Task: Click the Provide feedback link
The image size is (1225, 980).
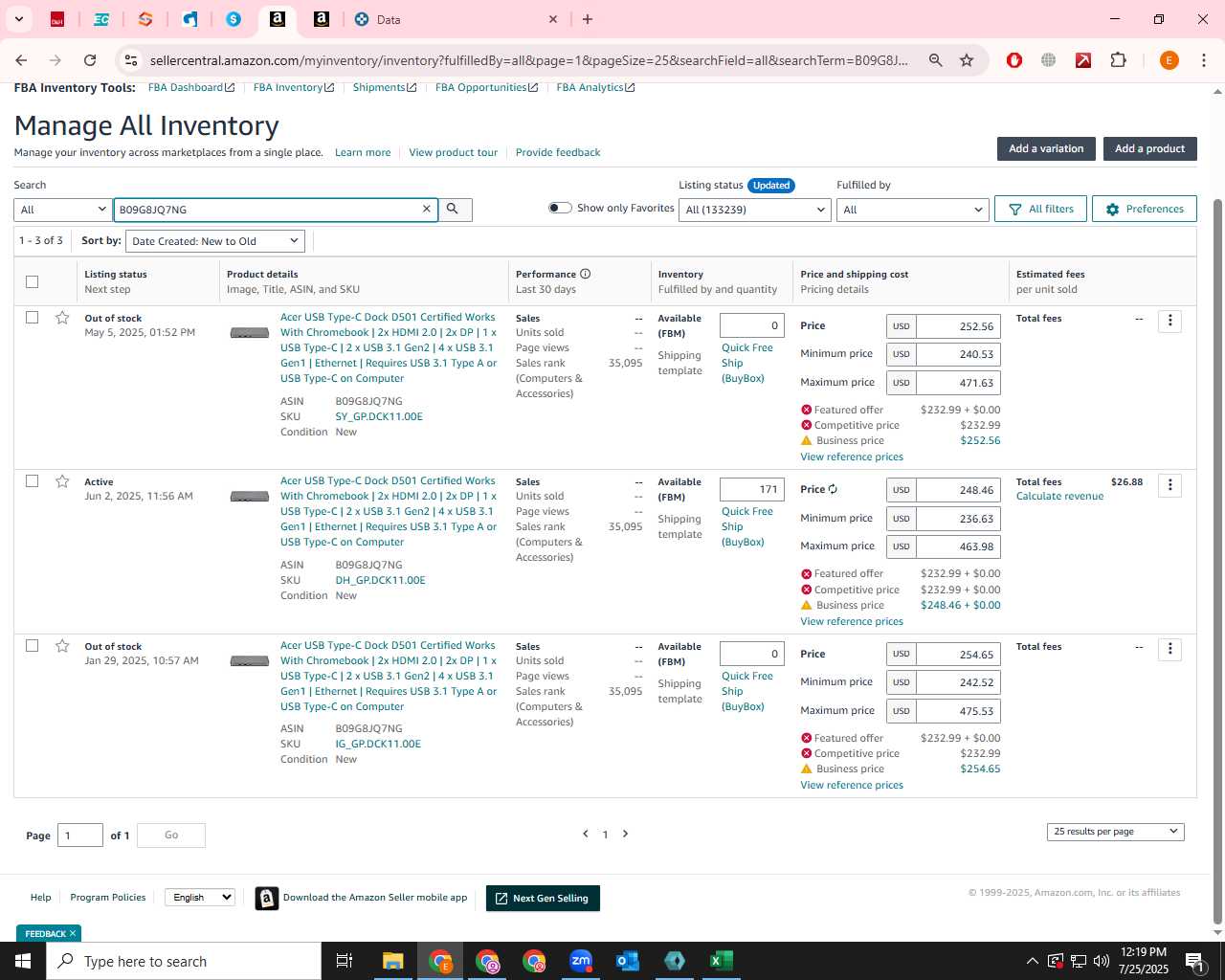Action: (x=558, y=152)
